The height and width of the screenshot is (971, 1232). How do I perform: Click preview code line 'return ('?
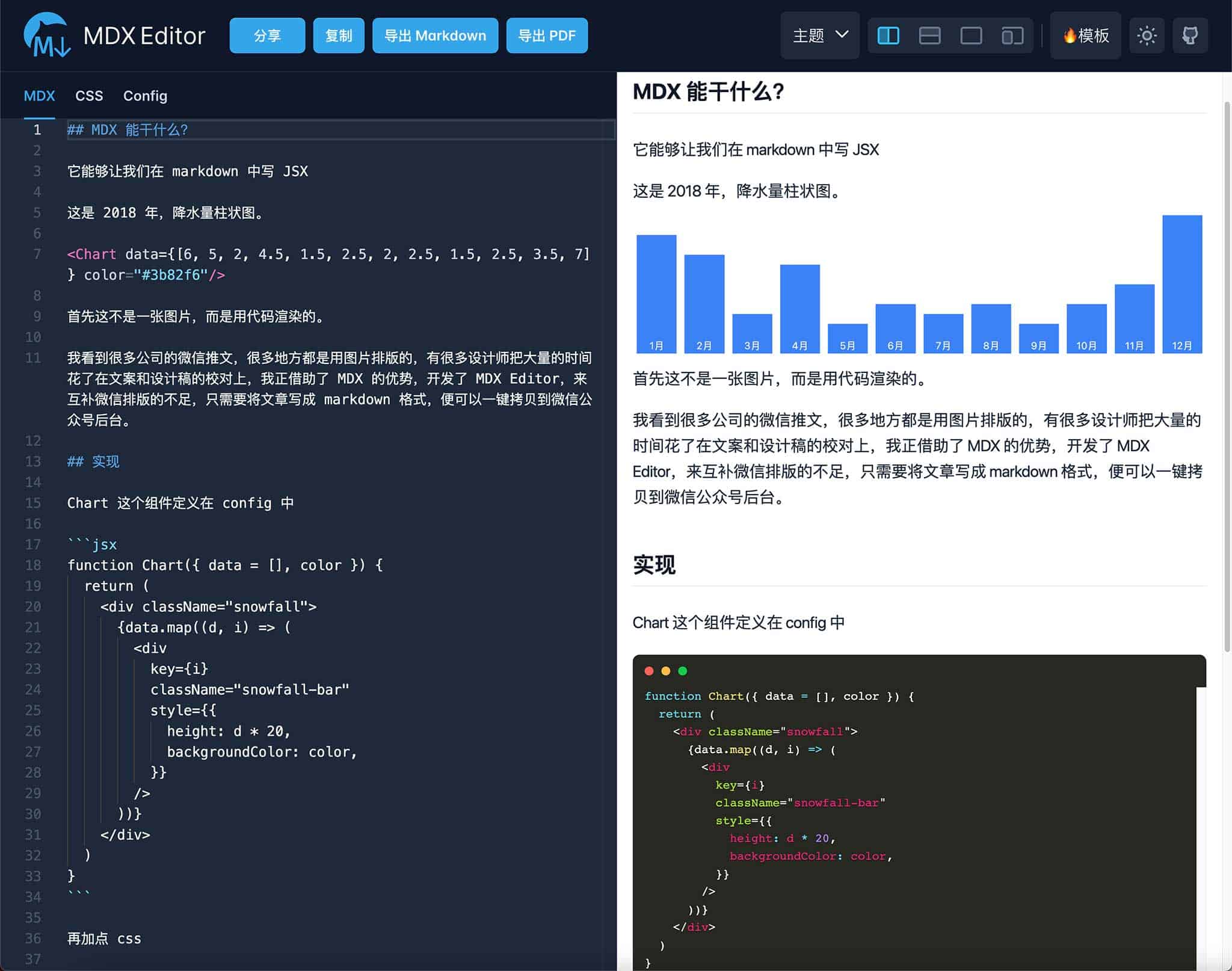tap(686, 714)
